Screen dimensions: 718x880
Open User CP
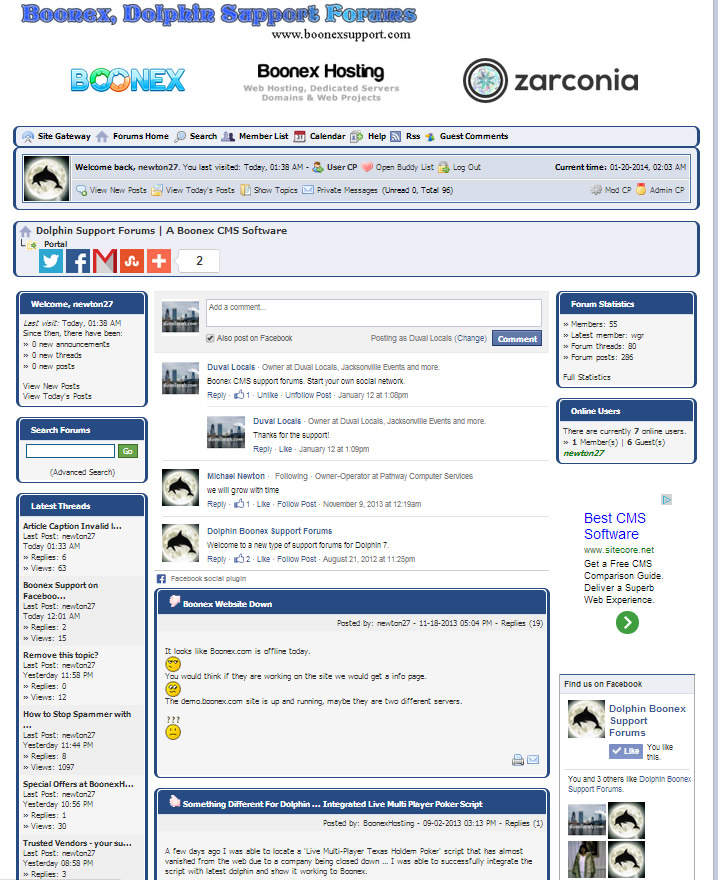tap(342, 167)
